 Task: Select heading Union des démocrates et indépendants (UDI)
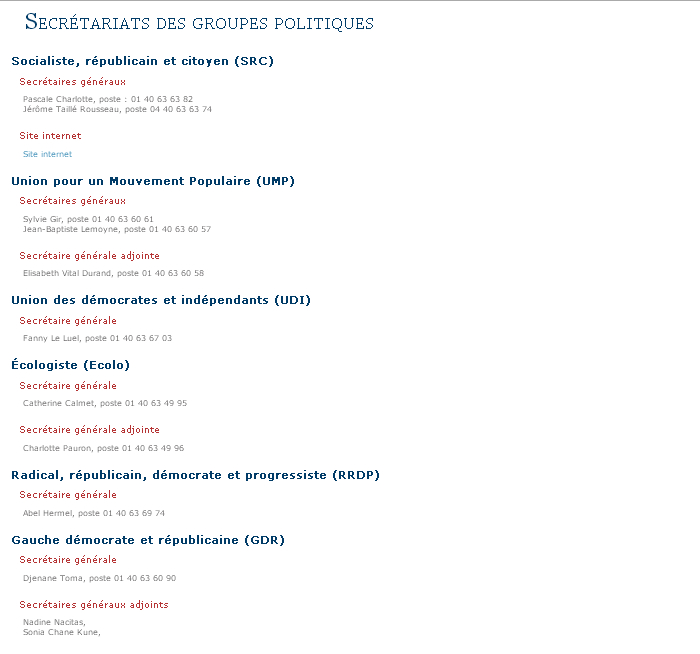click(x=161, y=300)
